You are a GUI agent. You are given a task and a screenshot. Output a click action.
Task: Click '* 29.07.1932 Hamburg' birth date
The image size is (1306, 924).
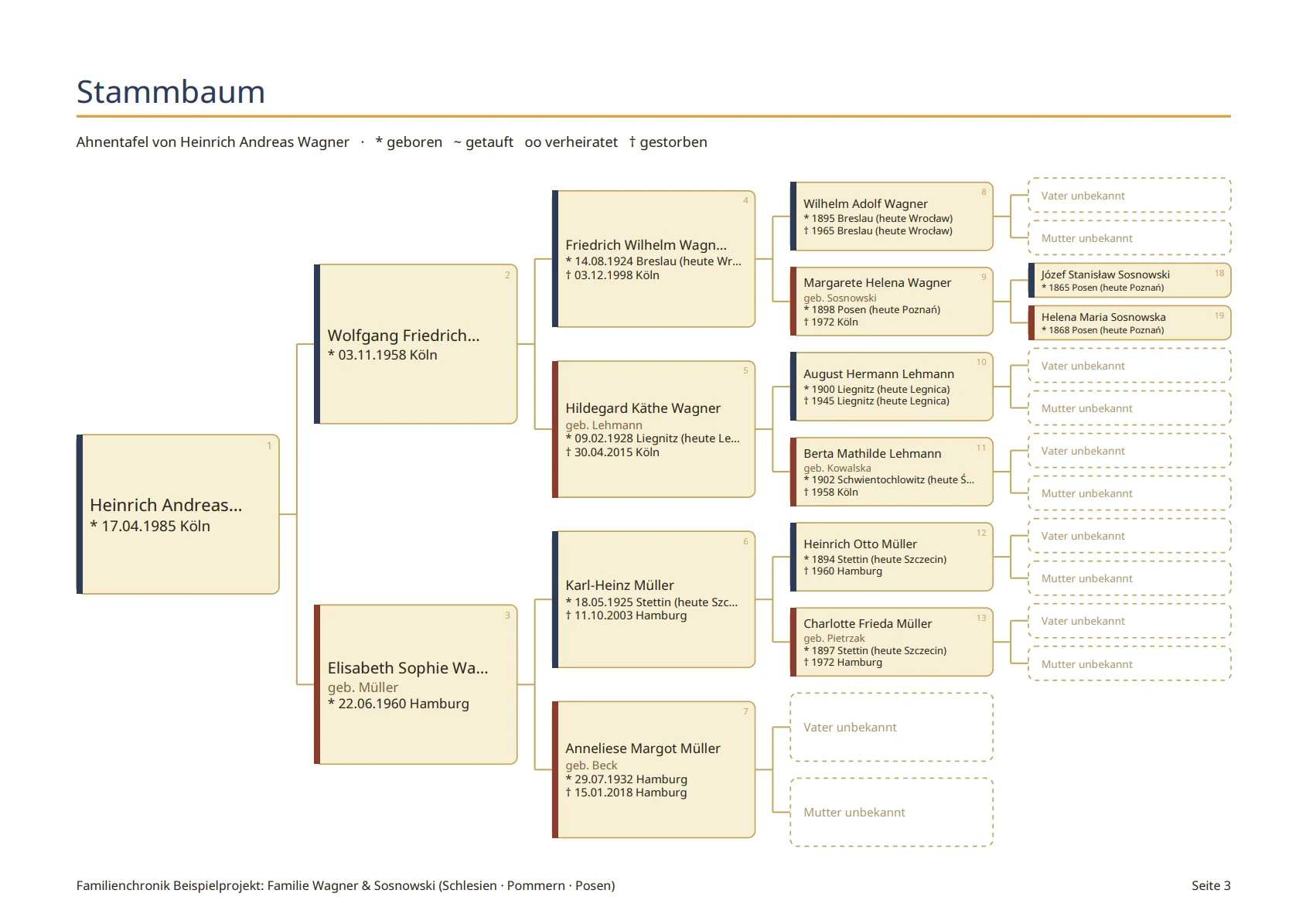coord(626,779)
